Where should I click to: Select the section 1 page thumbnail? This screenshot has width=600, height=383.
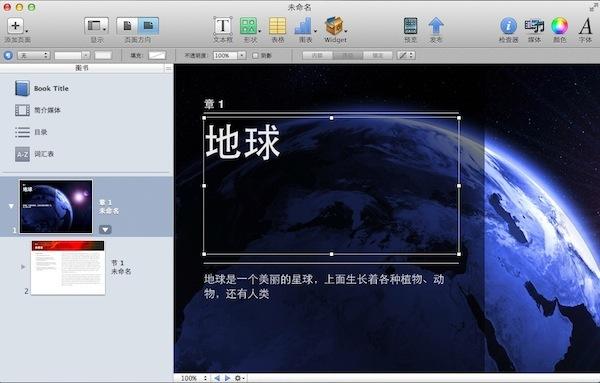click(68, 267)
